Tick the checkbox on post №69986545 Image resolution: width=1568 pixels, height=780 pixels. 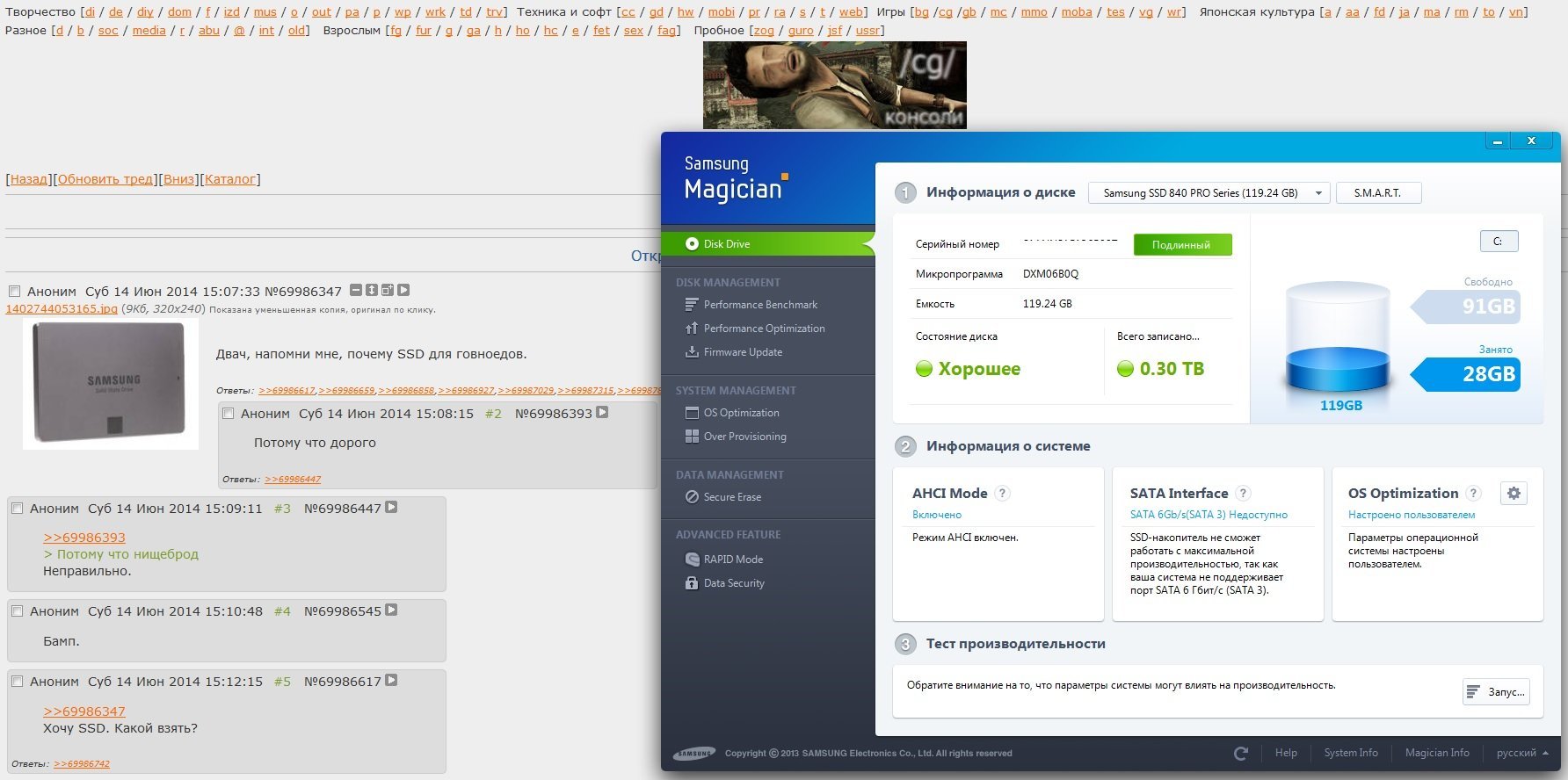17,611
